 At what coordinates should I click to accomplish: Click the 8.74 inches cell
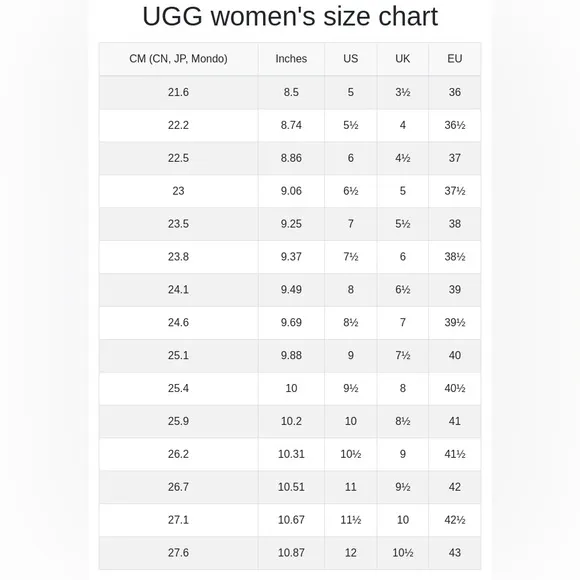pyautogui.click(x=291, y=125)
